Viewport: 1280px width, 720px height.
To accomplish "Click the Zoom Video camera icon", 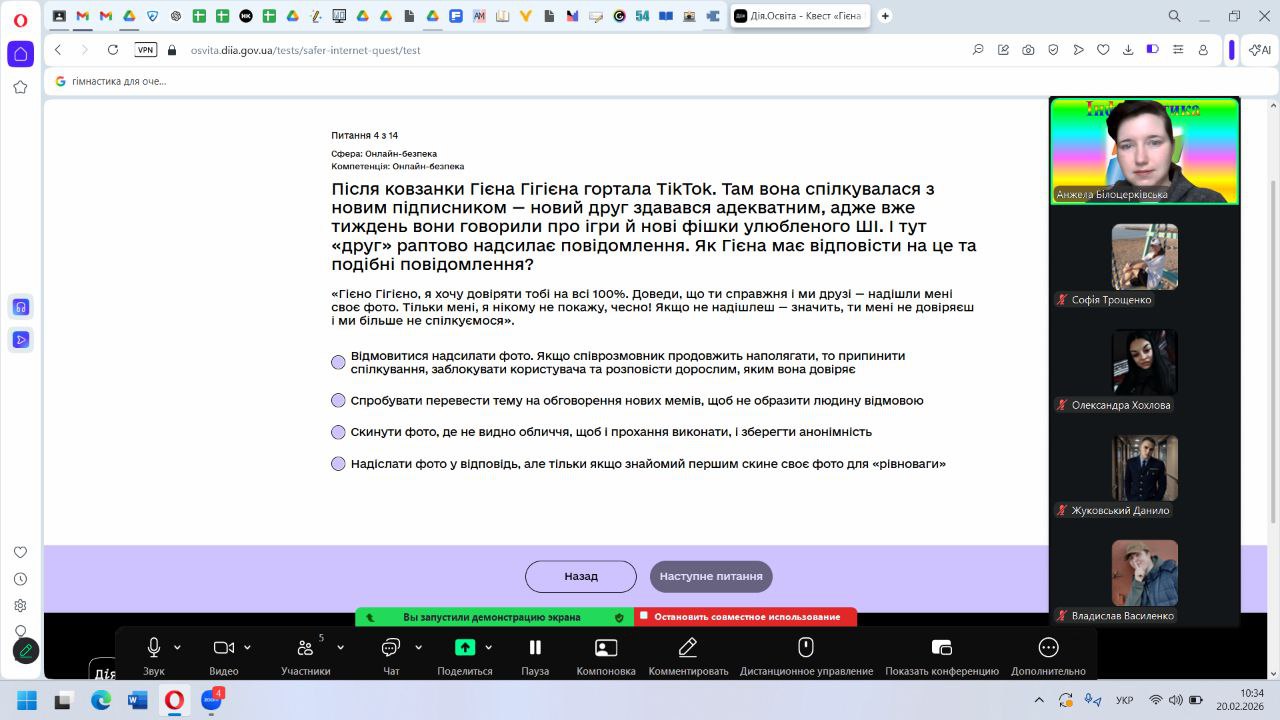I will 223,648.
